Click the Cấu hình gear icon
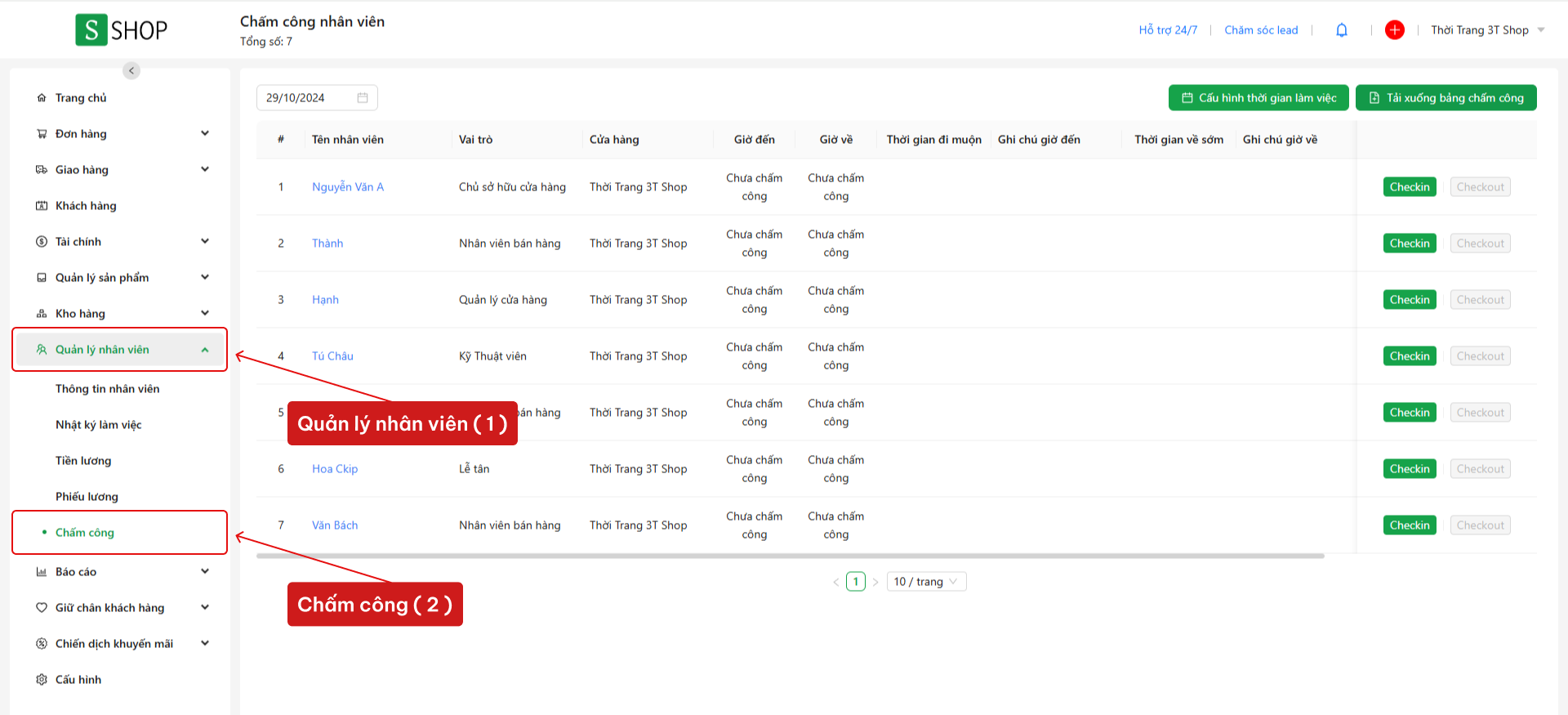Viewport: 1568px width, 715px height. 42,680
